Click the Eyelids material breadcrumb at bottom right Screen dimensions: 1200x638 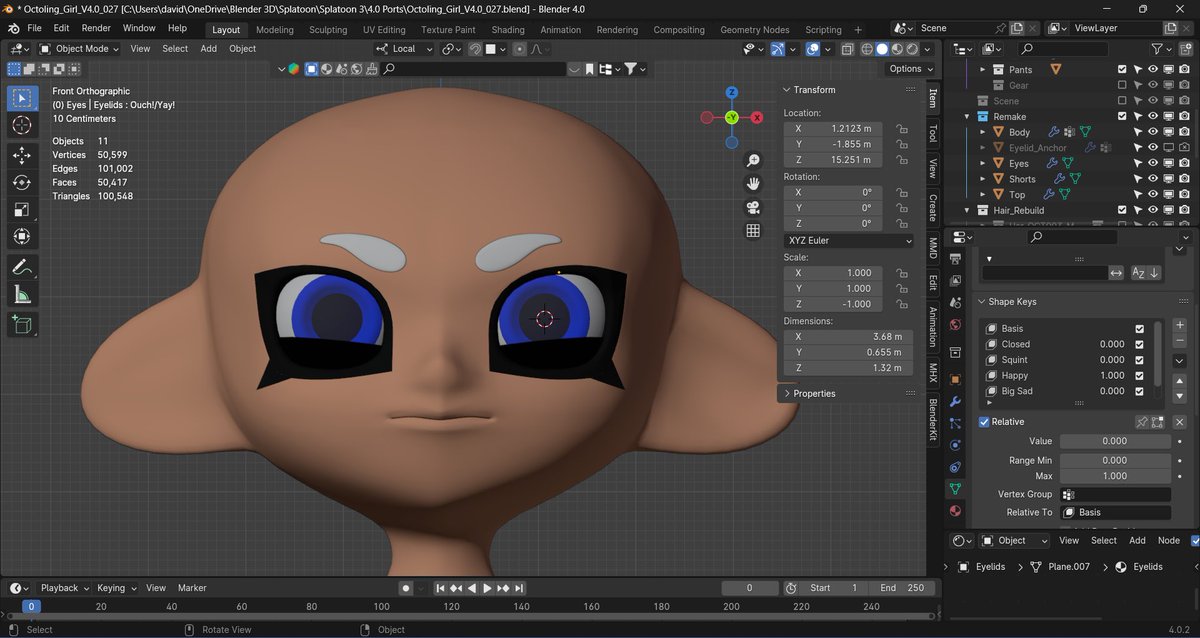[1139, 567]
